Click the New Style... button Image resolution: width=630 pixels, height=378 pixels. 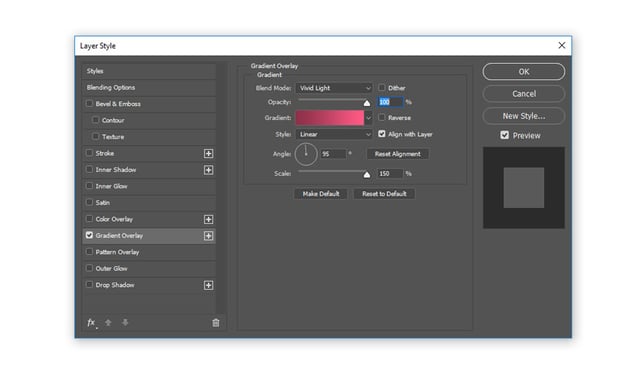pyautogui.click(x=524, y=116)
